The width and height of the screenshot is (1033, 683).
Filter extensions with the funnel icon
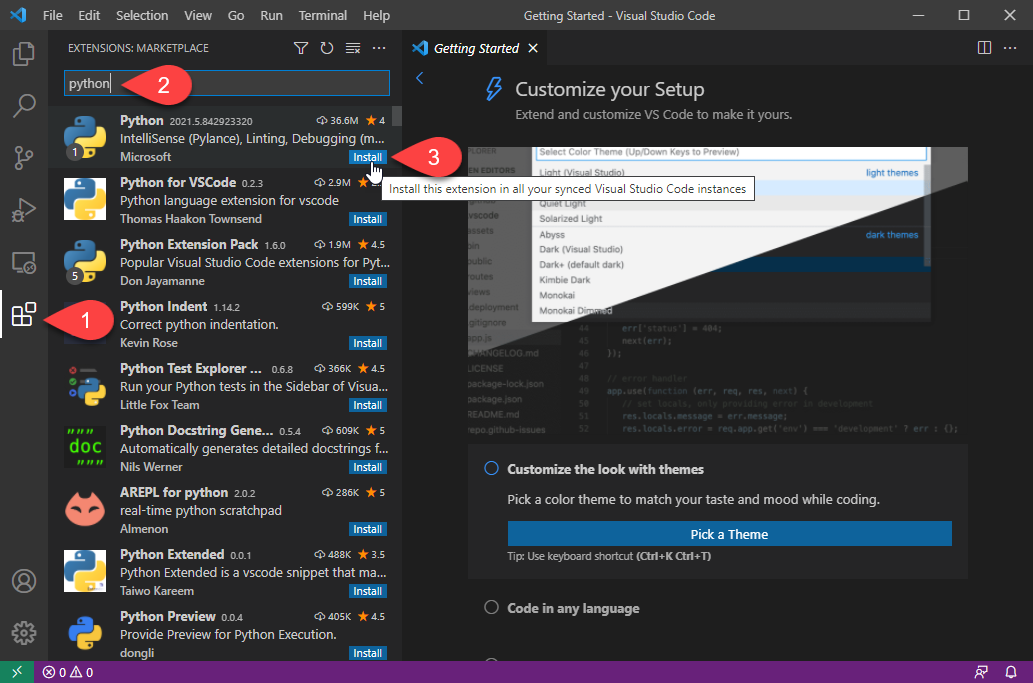300,48
